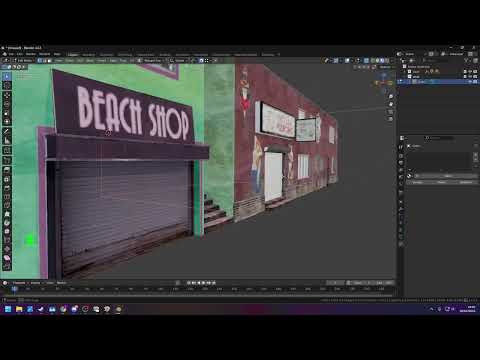Select the Measure tool
The width and height of the screenshot is (480, 360).
pos(7,140)
